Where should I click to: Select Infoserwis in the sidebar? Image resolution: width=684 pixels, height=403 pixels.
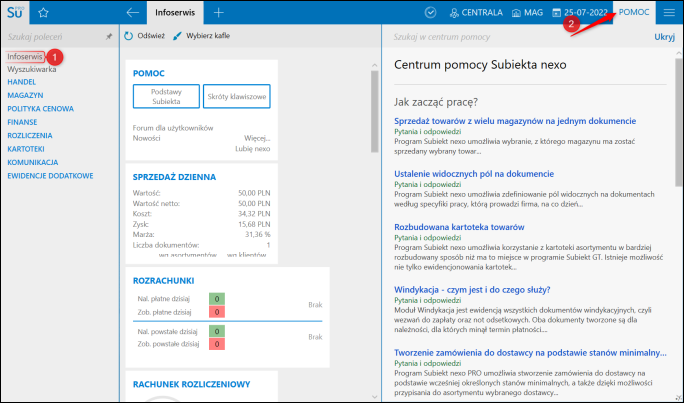(x=25, y=57)
